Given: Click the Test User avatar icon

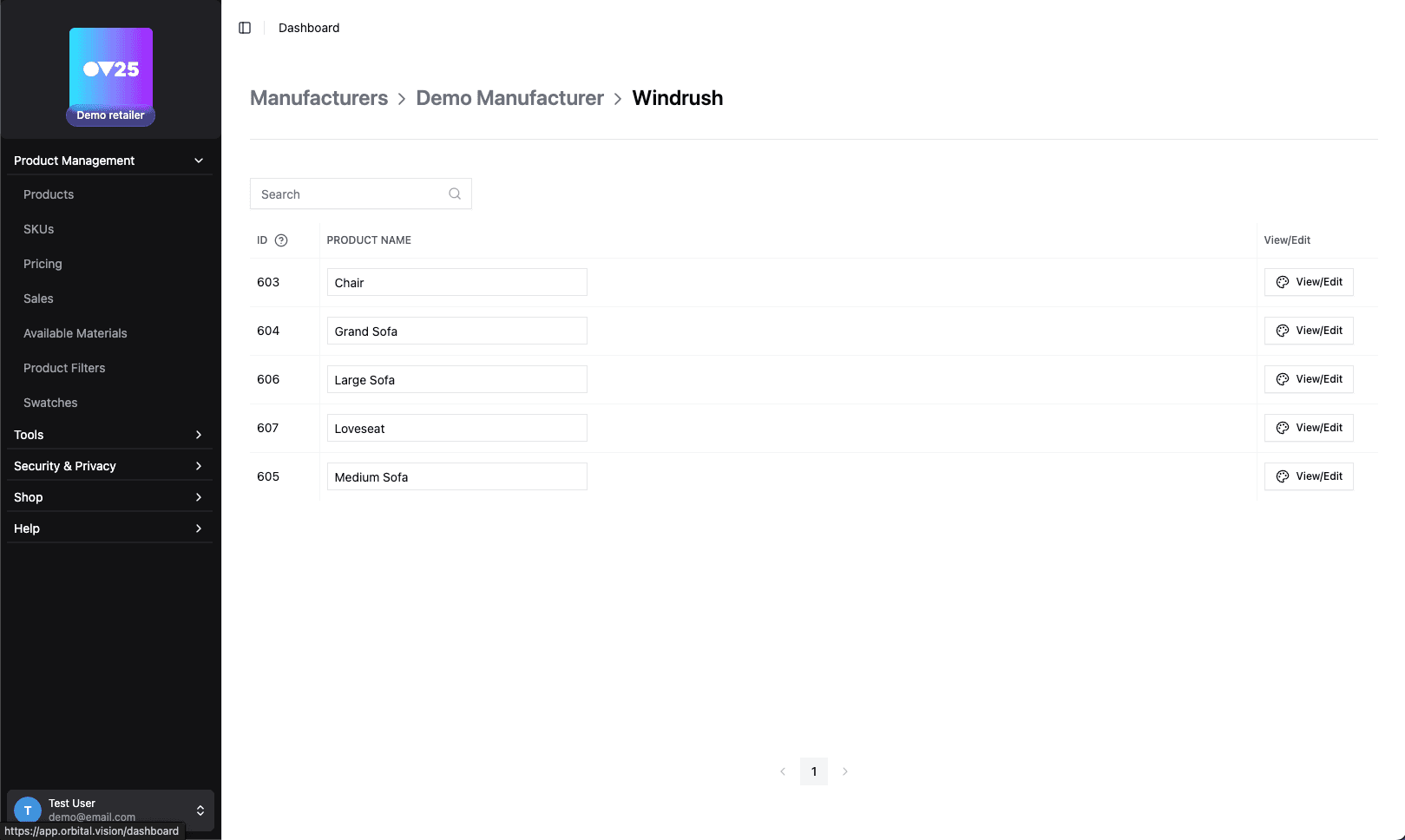Looking at the screenshot, I should click(x=28, y=810).
